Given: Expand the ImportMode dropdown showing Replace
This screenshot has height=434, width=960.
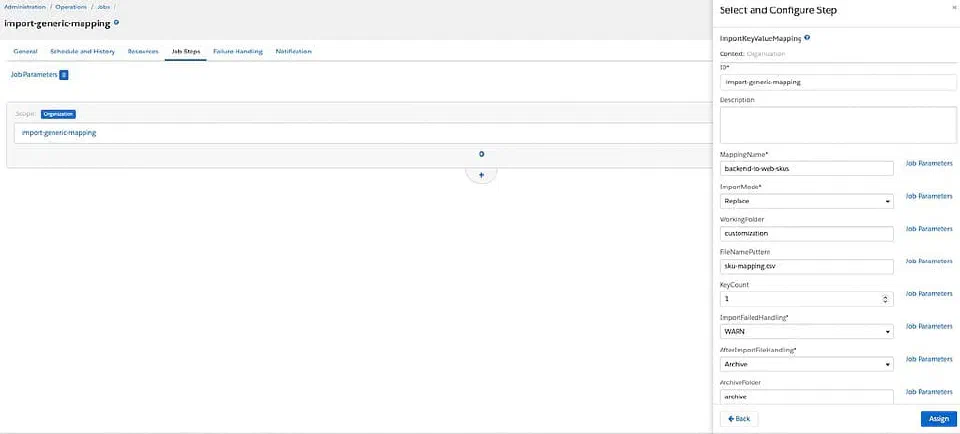Looking at the screenshot, I should pos(806,201).
